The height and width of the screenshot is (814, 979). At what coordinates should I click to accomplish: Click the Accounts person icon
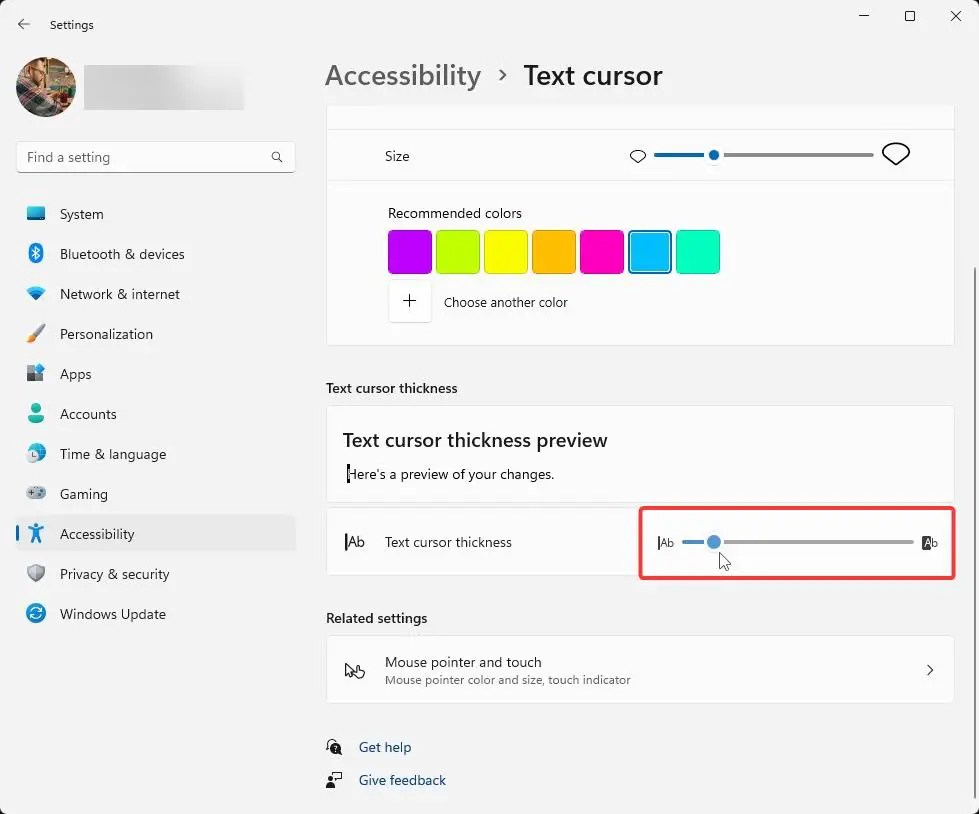click(36, 413)
